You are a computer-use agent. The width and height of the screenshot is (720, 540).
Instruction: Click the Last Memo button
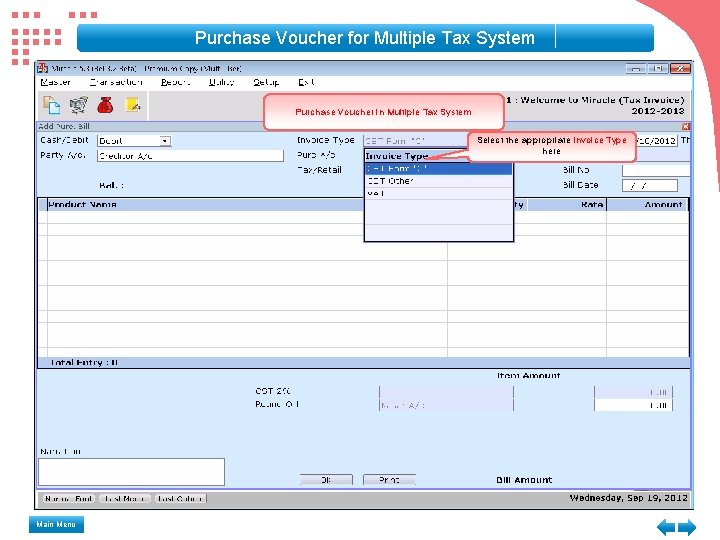[124, 498]
